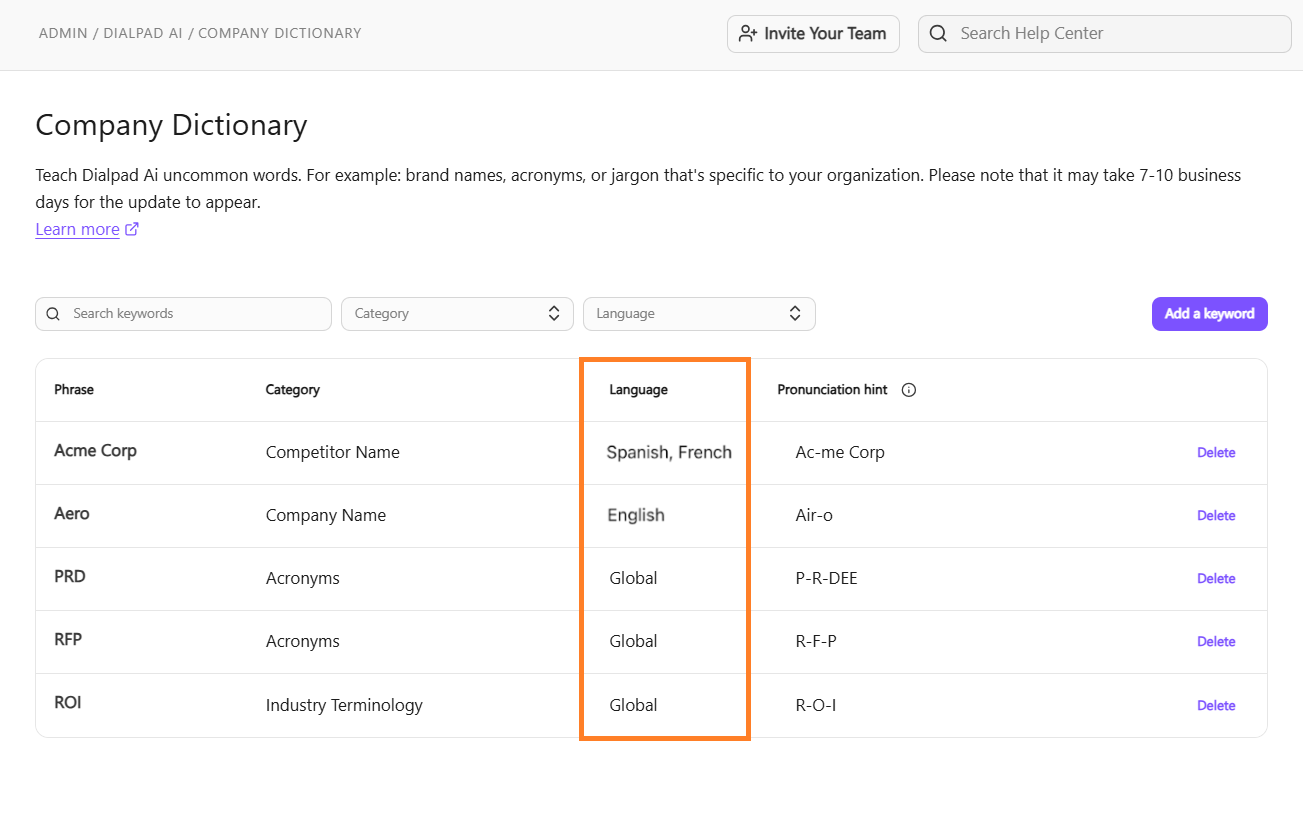This screenshot has height=833, width=1303.
Task: Delete the PRD keyword
Action: click(1216, 579)
